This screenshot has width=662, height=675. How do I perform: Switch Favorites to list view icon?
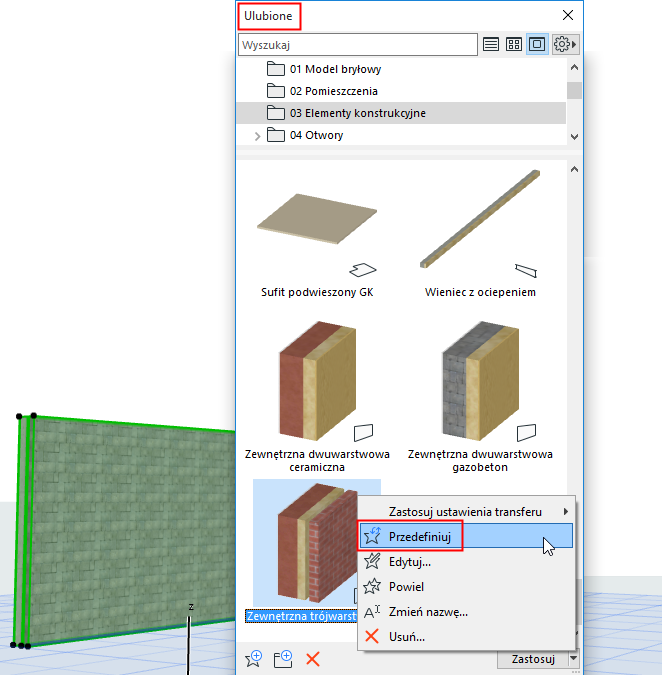tap(491, 44)
